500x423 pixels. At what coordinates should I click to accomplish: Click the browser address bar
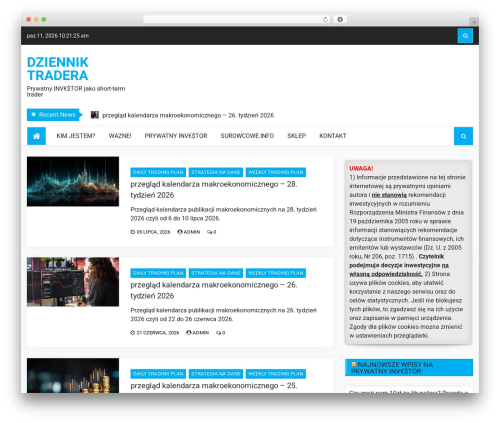click(236, 19)
